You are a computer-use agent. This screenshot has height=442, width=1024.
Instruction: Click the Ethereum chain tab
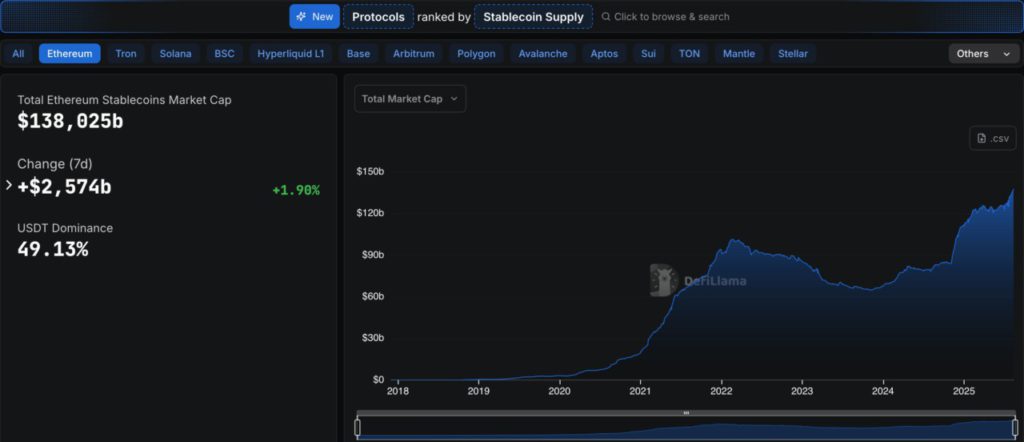(x=70, y=54)
